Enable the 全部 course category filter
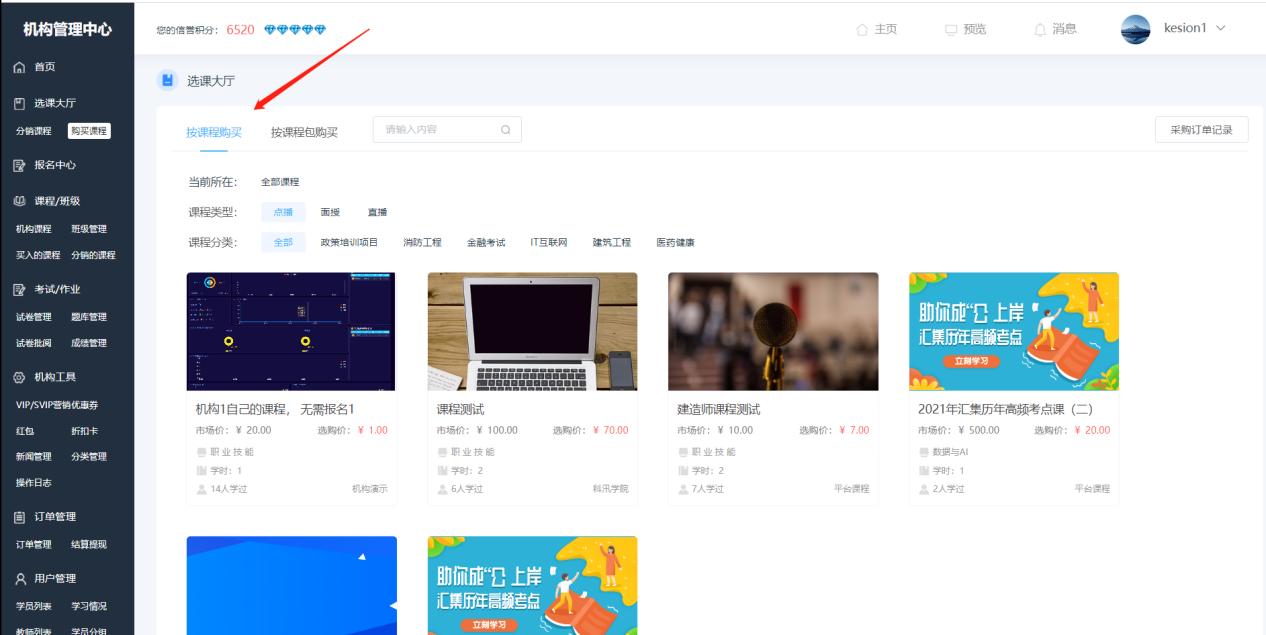This screenshot has height=635, width=1266. (283, 241)
